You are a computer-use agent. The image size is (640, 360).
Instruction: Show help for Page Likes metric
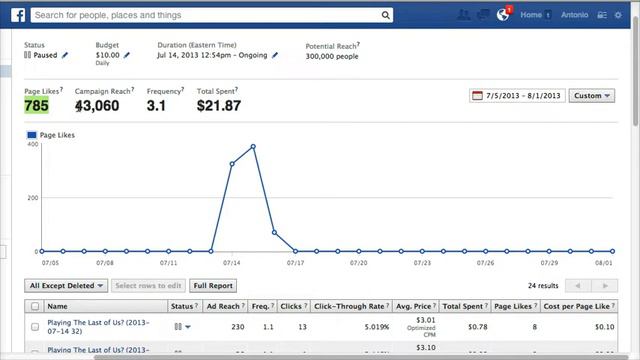point(61,89)
